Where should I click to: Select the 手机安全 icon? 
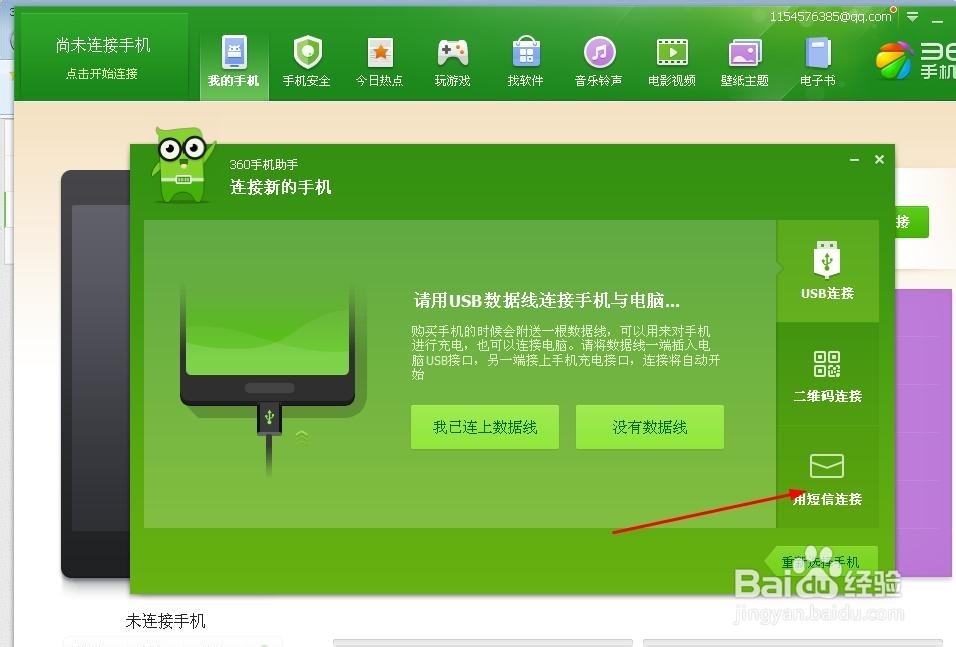click(306, 58)
